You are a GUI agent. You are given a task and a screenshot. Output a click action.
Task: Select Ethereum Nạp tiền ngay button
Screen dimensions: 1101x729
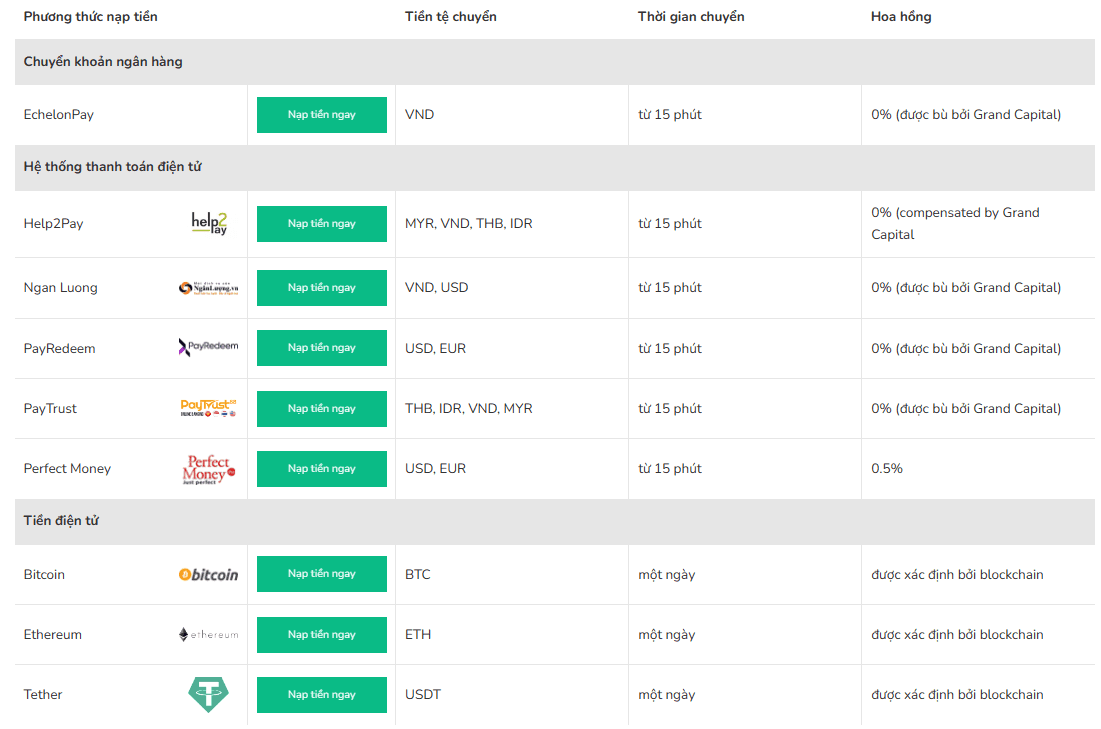point(322,634)
